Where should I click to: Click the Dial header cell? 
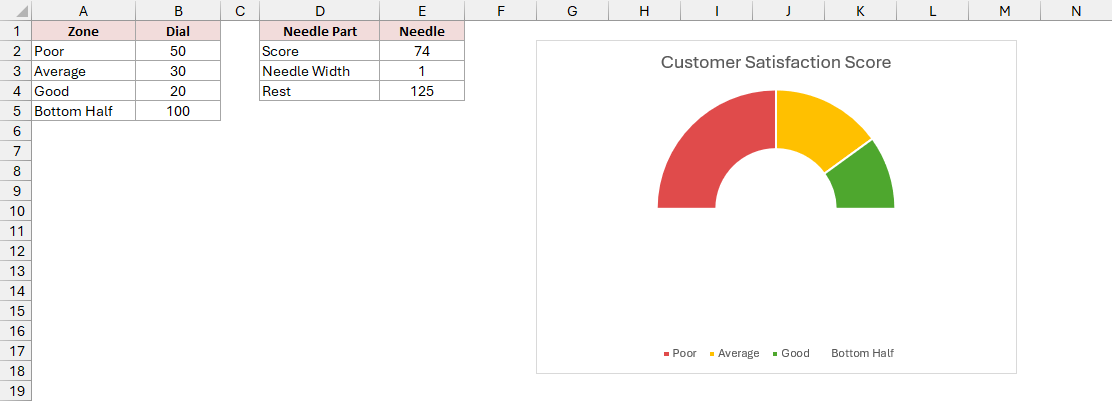coord(178,31)
